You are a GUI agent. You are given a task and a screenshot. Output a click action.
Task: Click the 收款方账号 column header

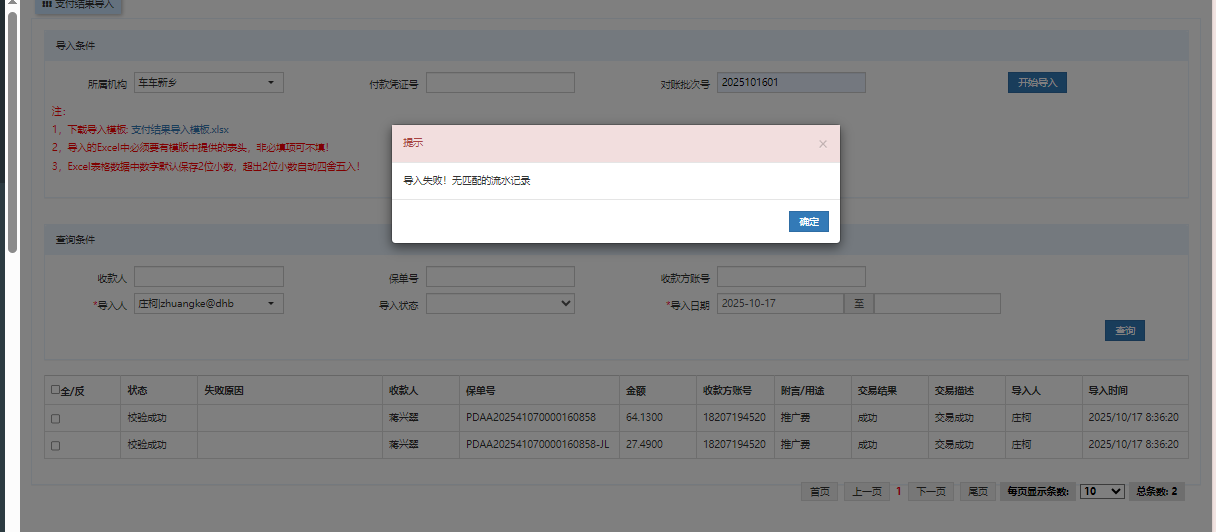(734, 390)
